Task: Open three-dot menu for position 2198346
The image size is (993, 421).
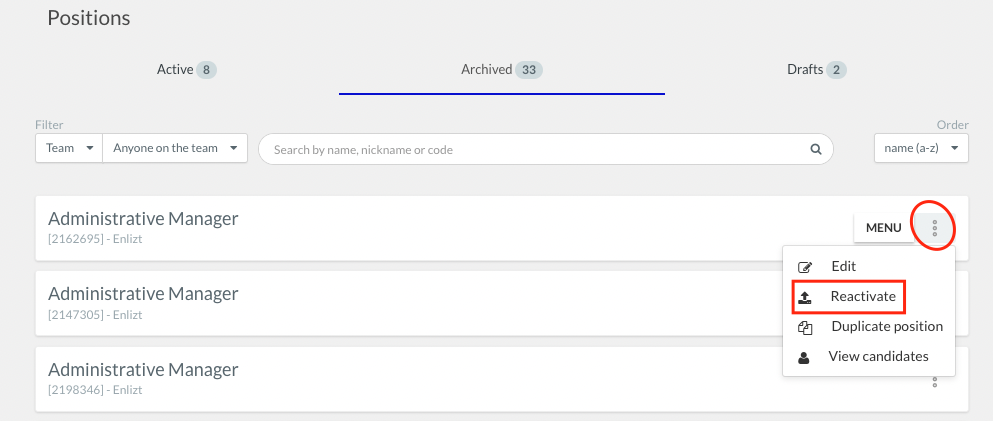Action: click(934, 382)
